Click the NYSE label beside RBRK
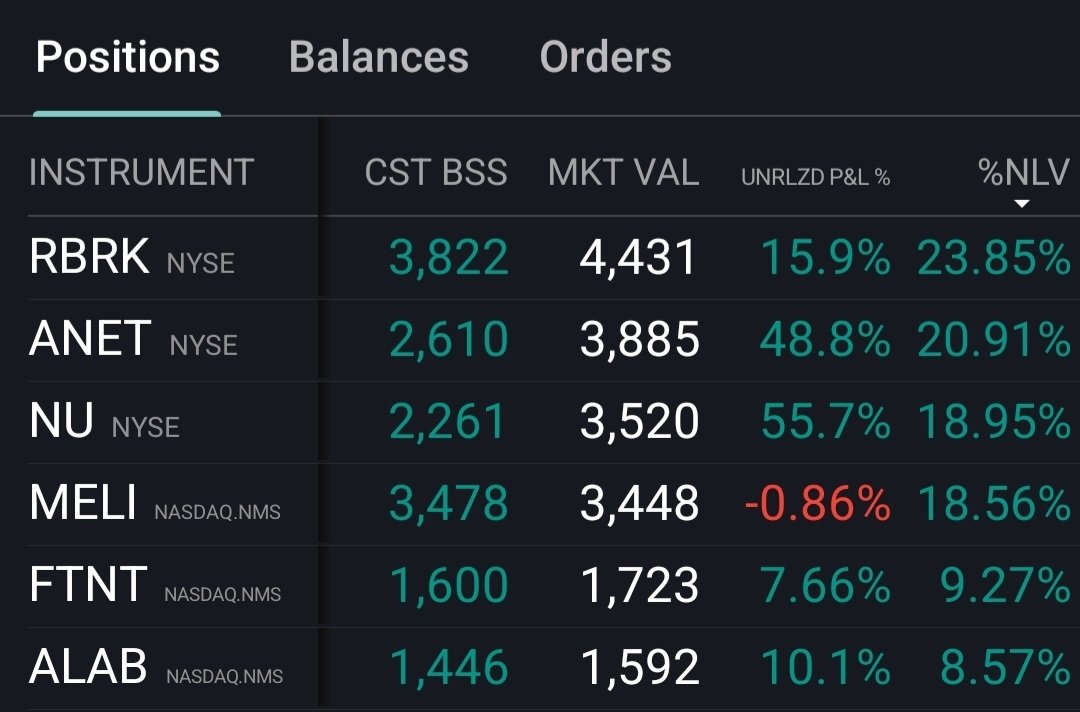 click(200, 263)
